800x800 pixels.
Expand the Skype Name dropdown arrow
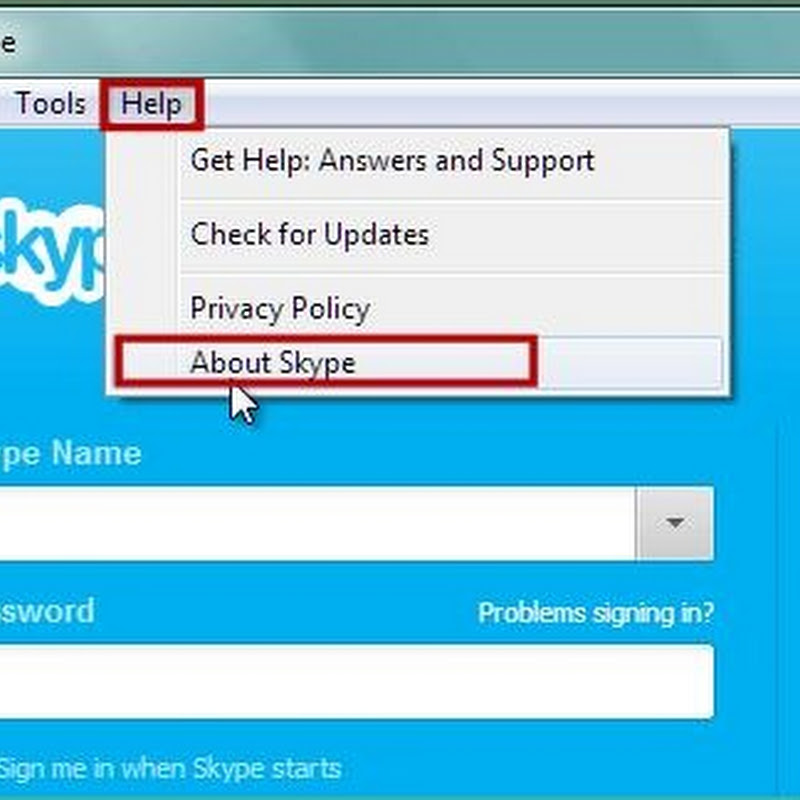tap(674, 523)
